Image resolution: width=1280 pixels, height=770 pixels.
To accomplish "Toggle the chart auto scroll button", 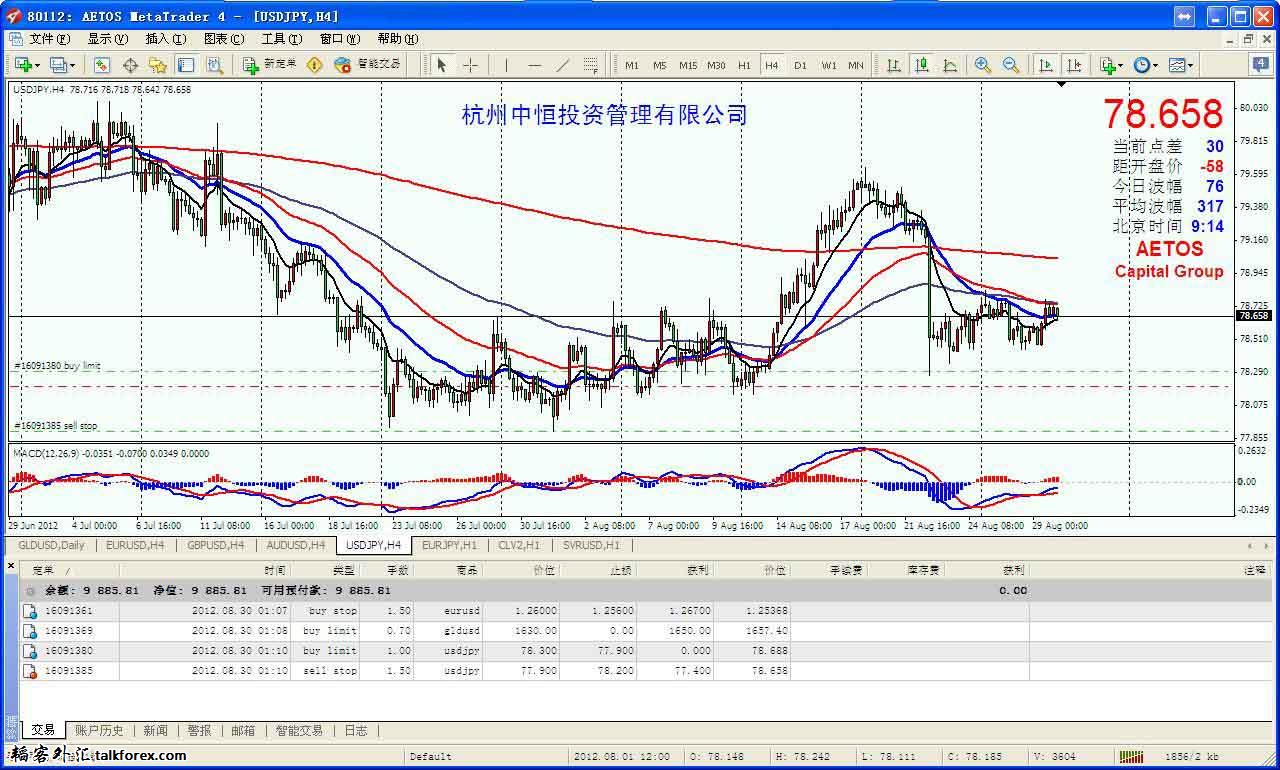I will point(1046,65).
